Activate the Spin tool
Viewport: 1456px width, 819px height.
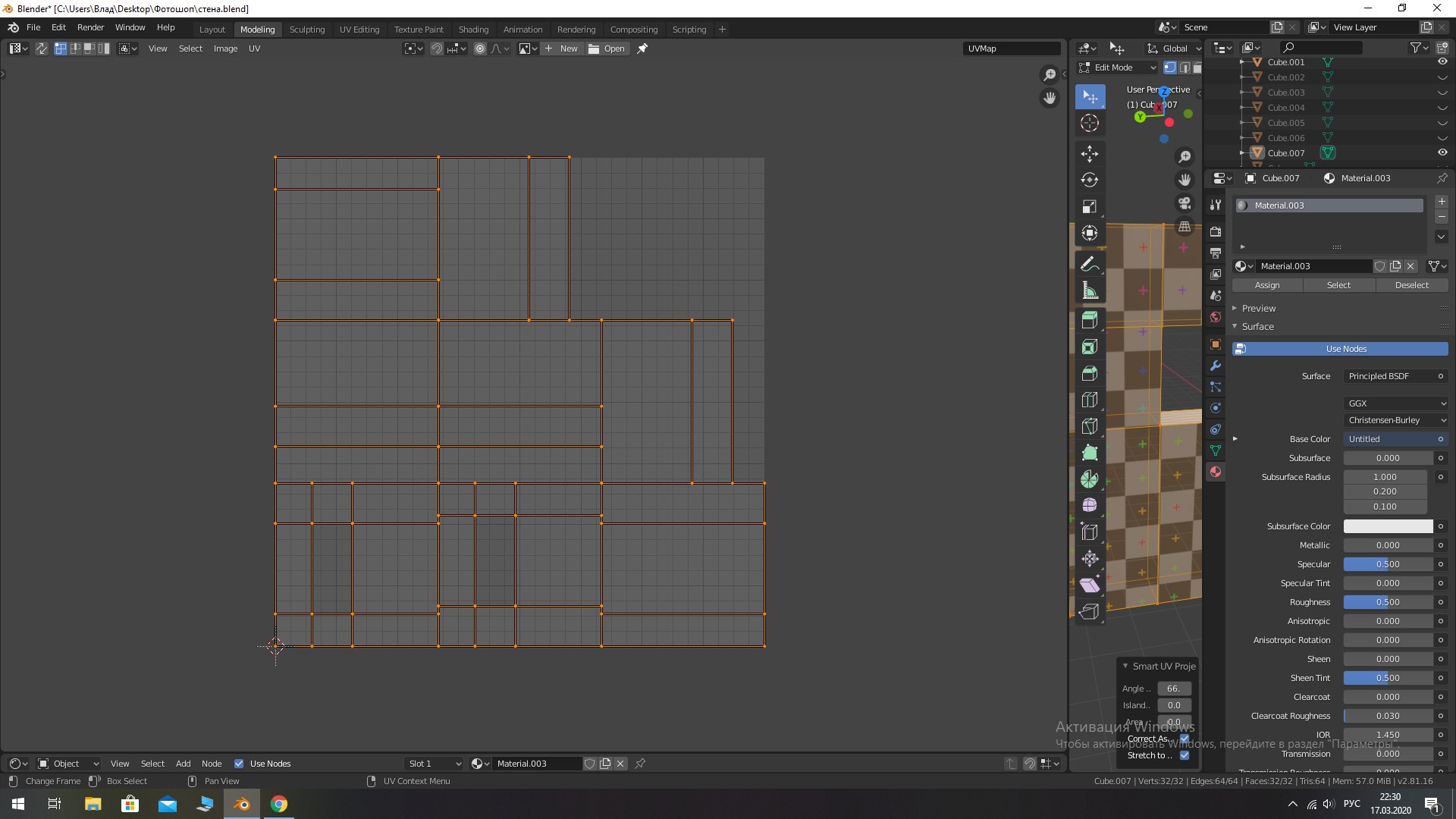[x=1090, y=479]
